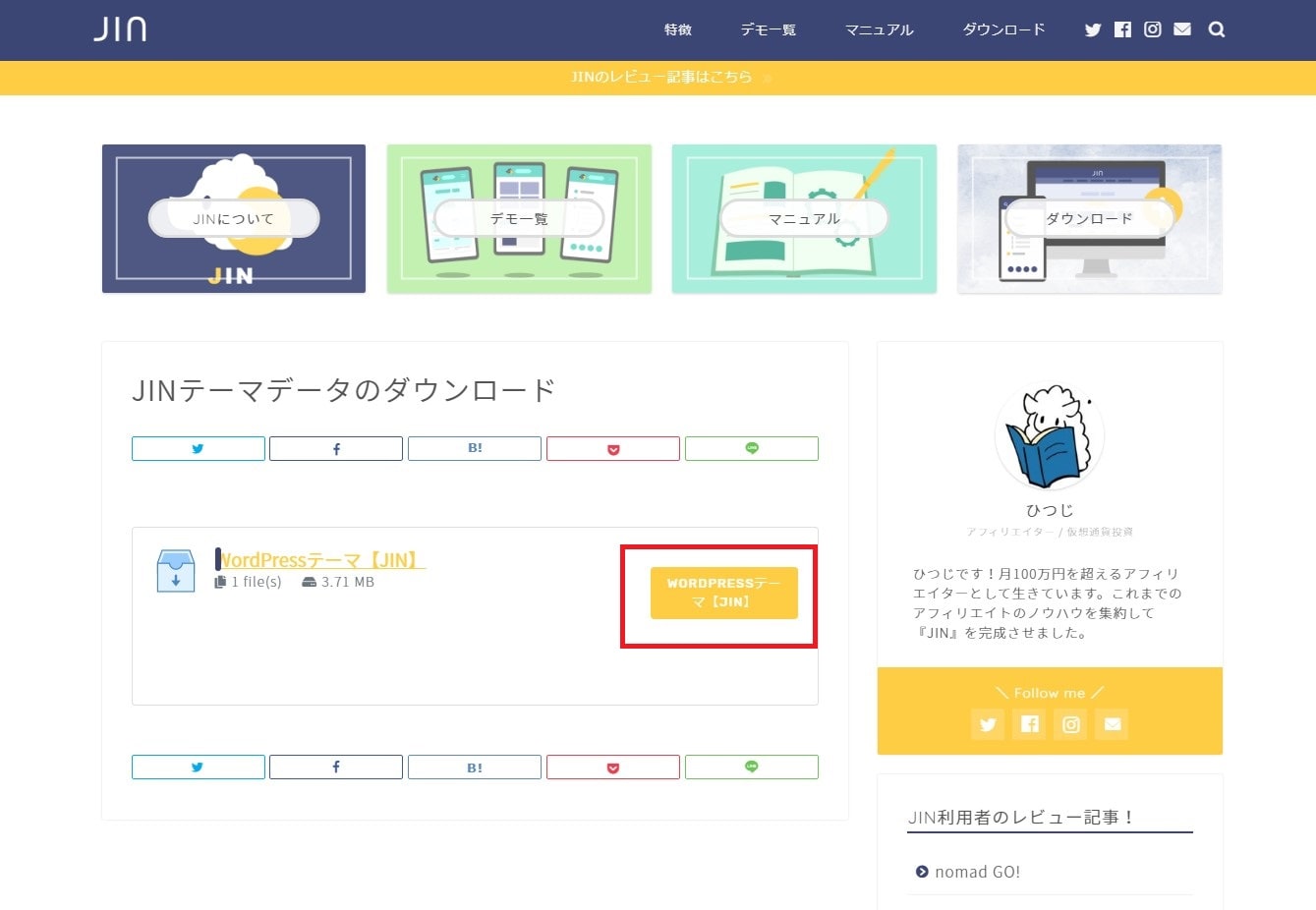Share via bottom Hatena B! button
The height and width of the screenshot is (910, 1316).
(475, 767)
